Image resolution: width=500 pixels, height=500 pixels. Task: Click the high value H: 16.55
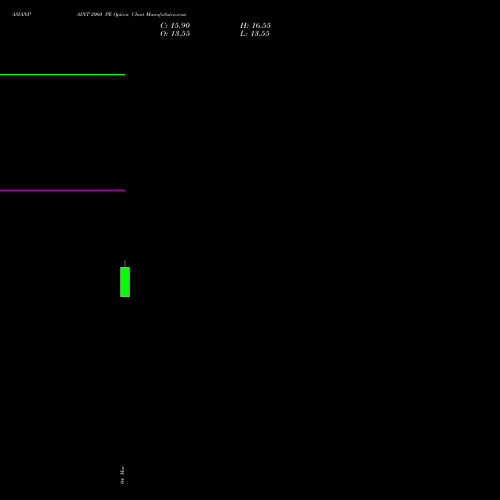(255, 26)
